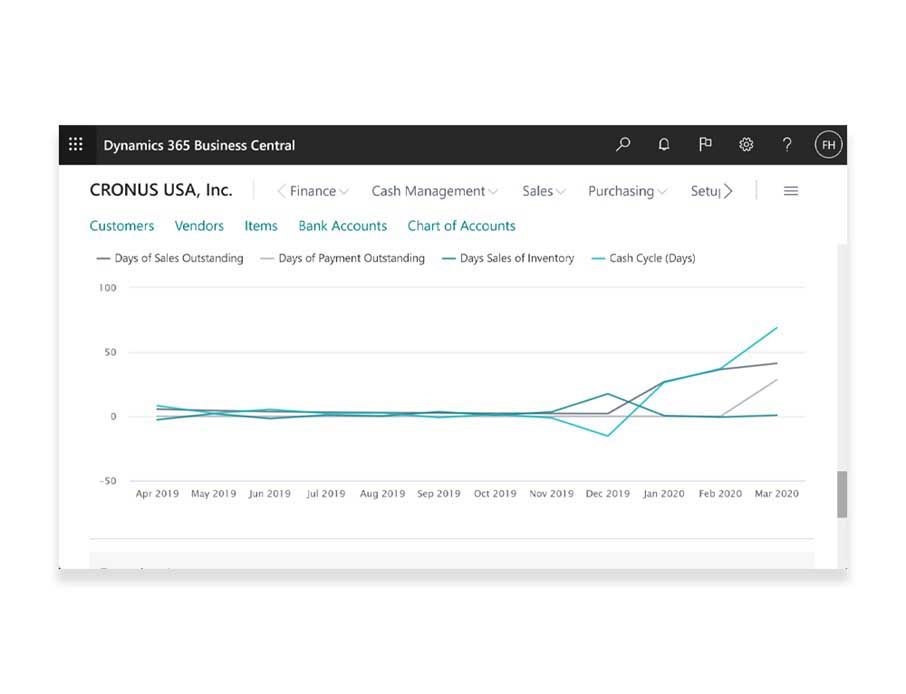Viewport: 906px width, 694px height.
Task: Click the Days of Payment Outstanding legend marker
Action: coord(265,258)
